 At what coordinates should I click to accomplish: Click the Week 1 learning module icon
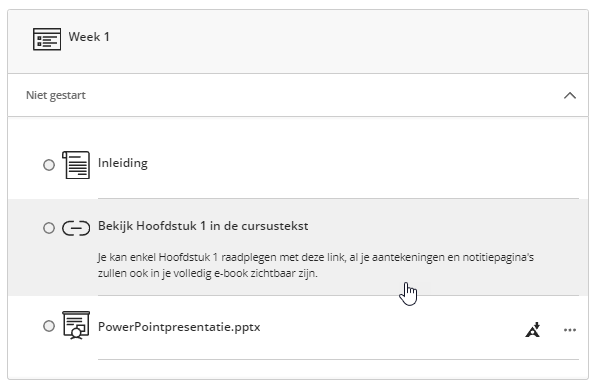click(47, 39)
